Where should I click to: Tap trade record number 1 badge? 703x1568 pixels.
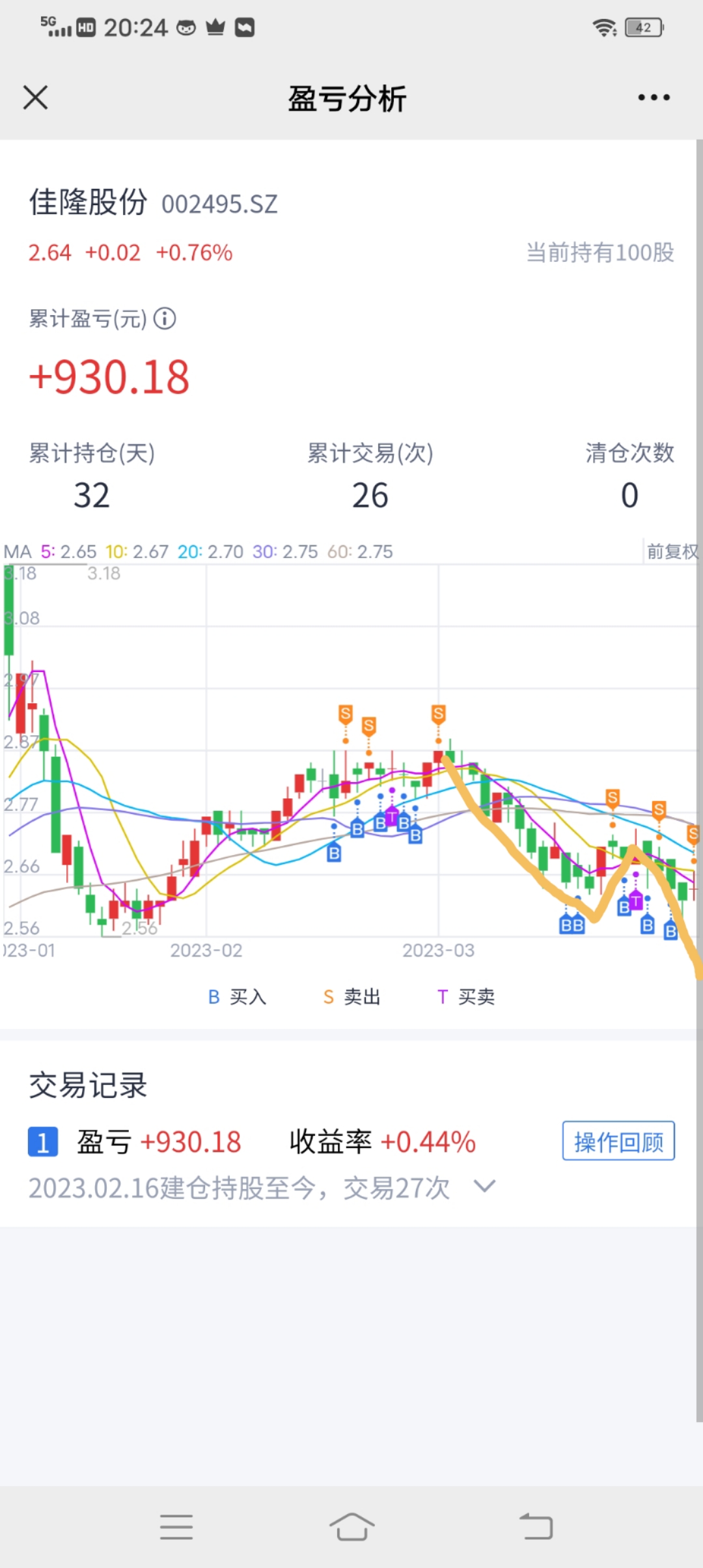coord(43,1142)
